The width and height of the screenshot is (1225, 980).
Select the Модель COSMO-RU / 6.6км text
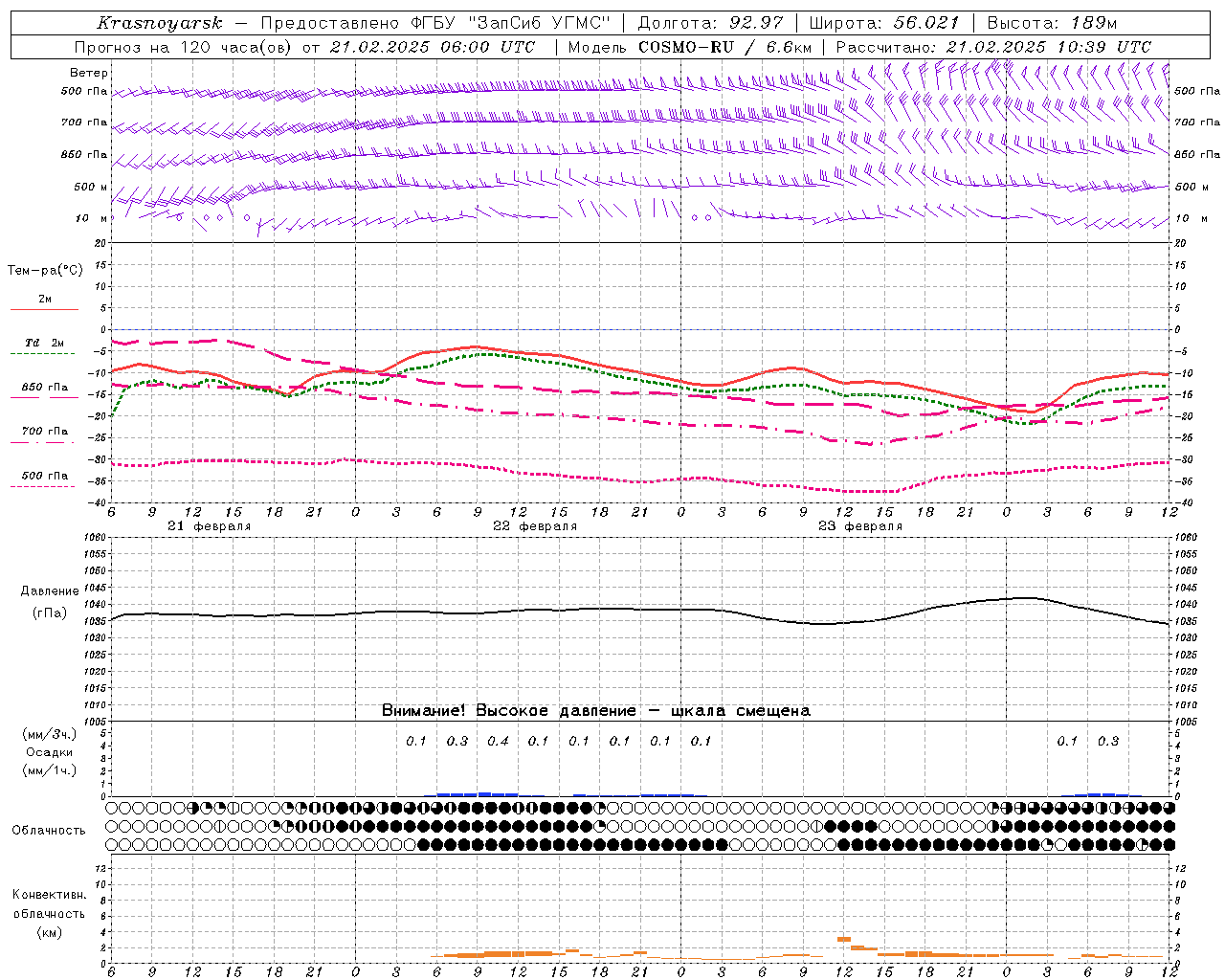click(x=690, y=47)
